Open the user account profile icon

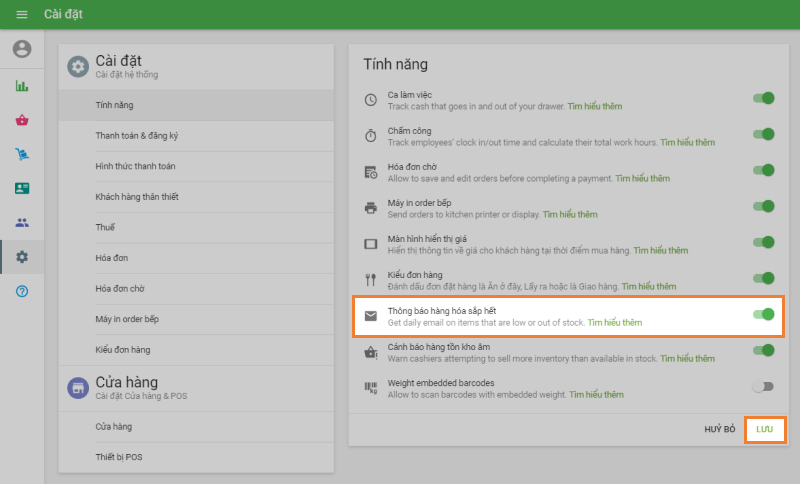point(22,49)
